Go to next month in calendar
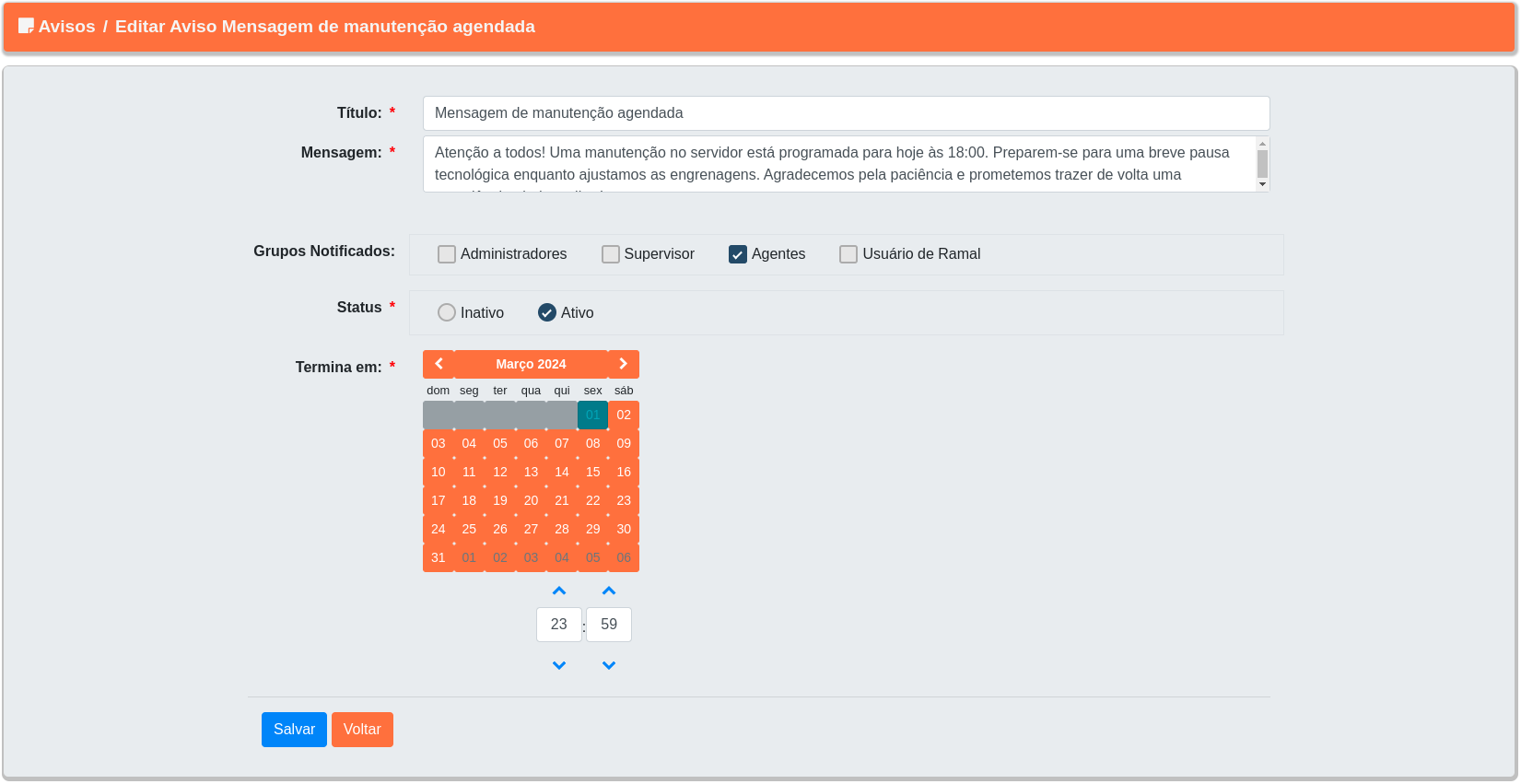 point(624,364)
